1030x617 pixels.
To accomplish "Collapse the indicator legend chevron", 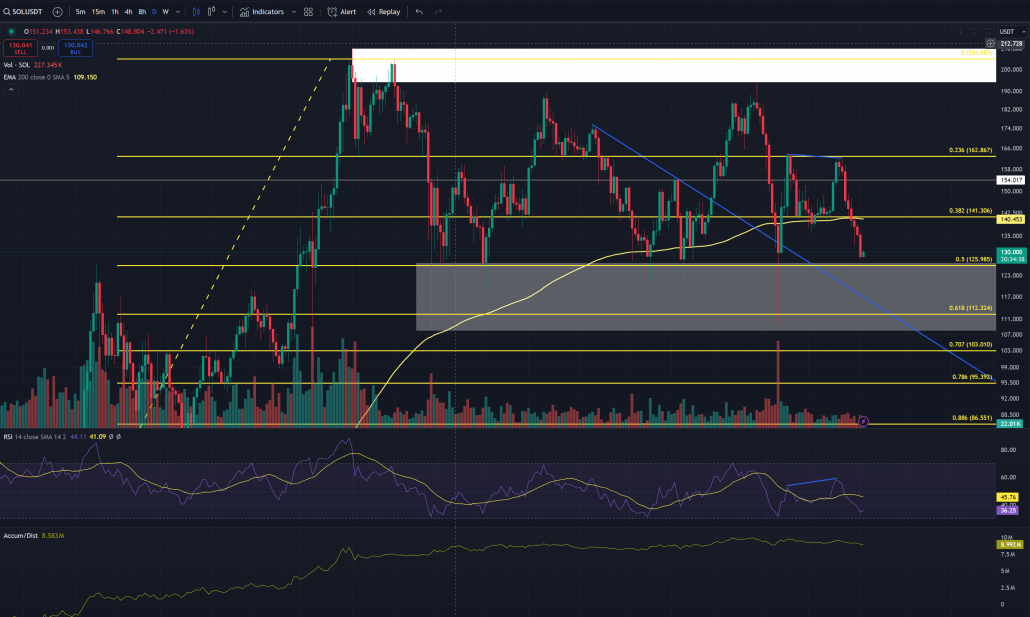I will pos(11,89).
